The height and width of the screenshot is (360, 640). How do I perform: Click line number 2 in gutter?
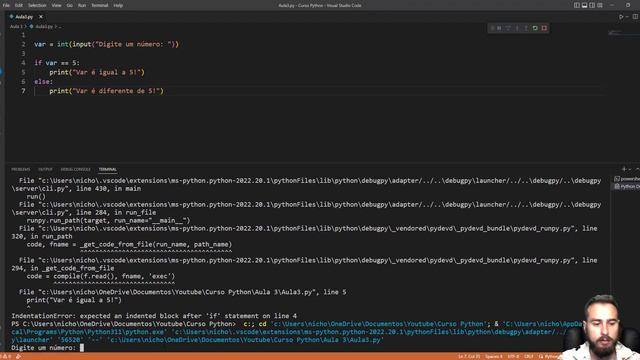(x=23, y=44)
